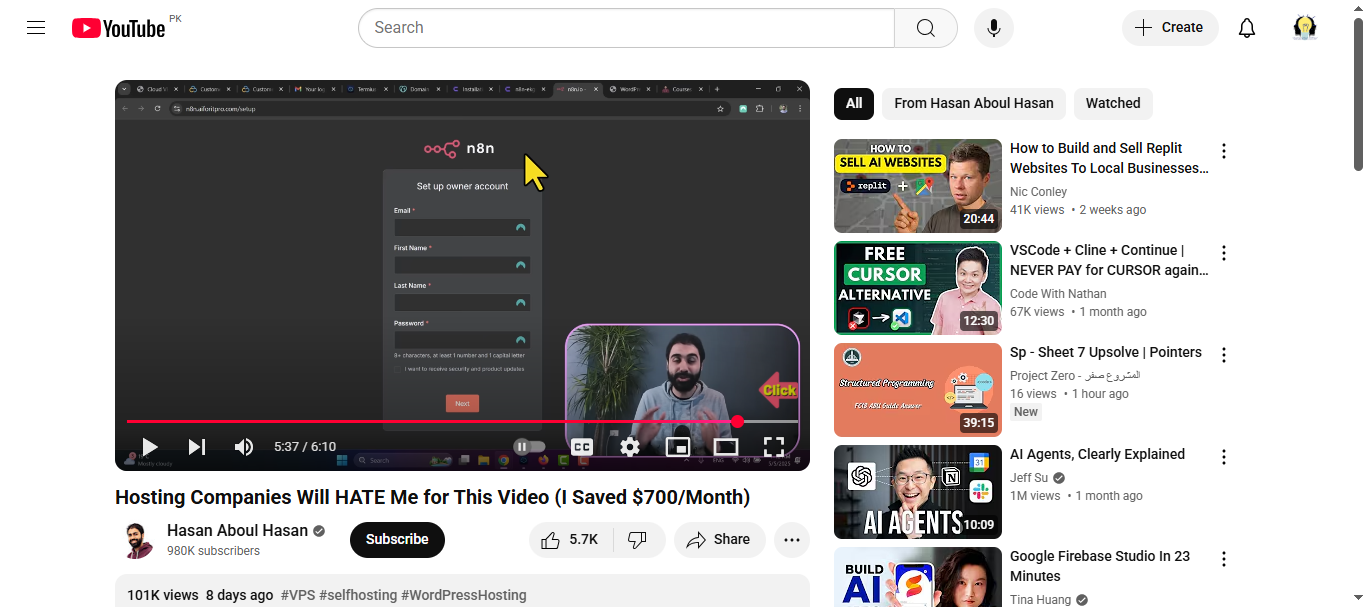The image size is (1366, 607).
Task: Go to YouTube home via the logo
Action: tap(118, 28)
